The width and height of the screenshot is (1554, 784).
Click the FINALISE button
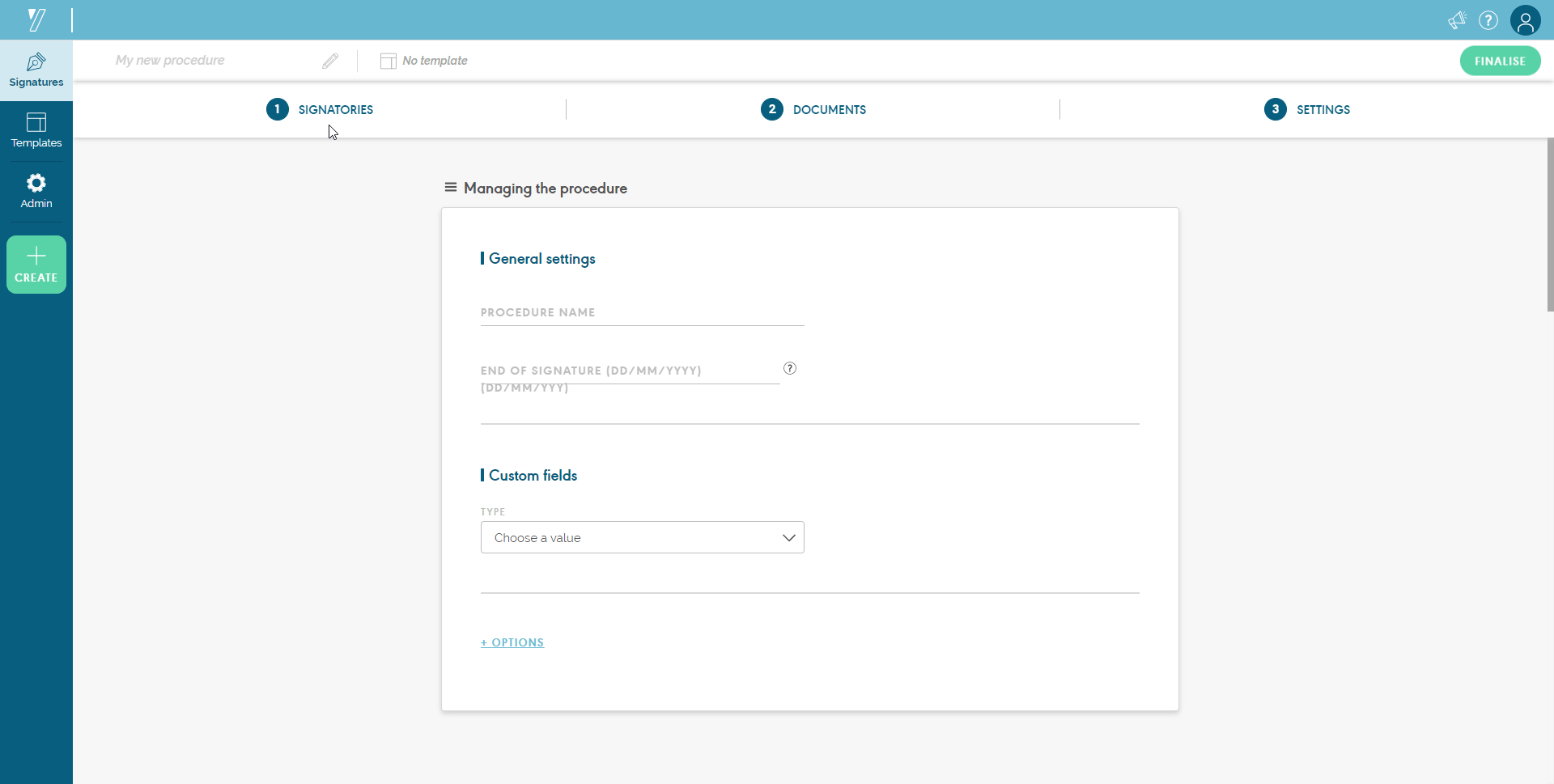coord(1500,61)
